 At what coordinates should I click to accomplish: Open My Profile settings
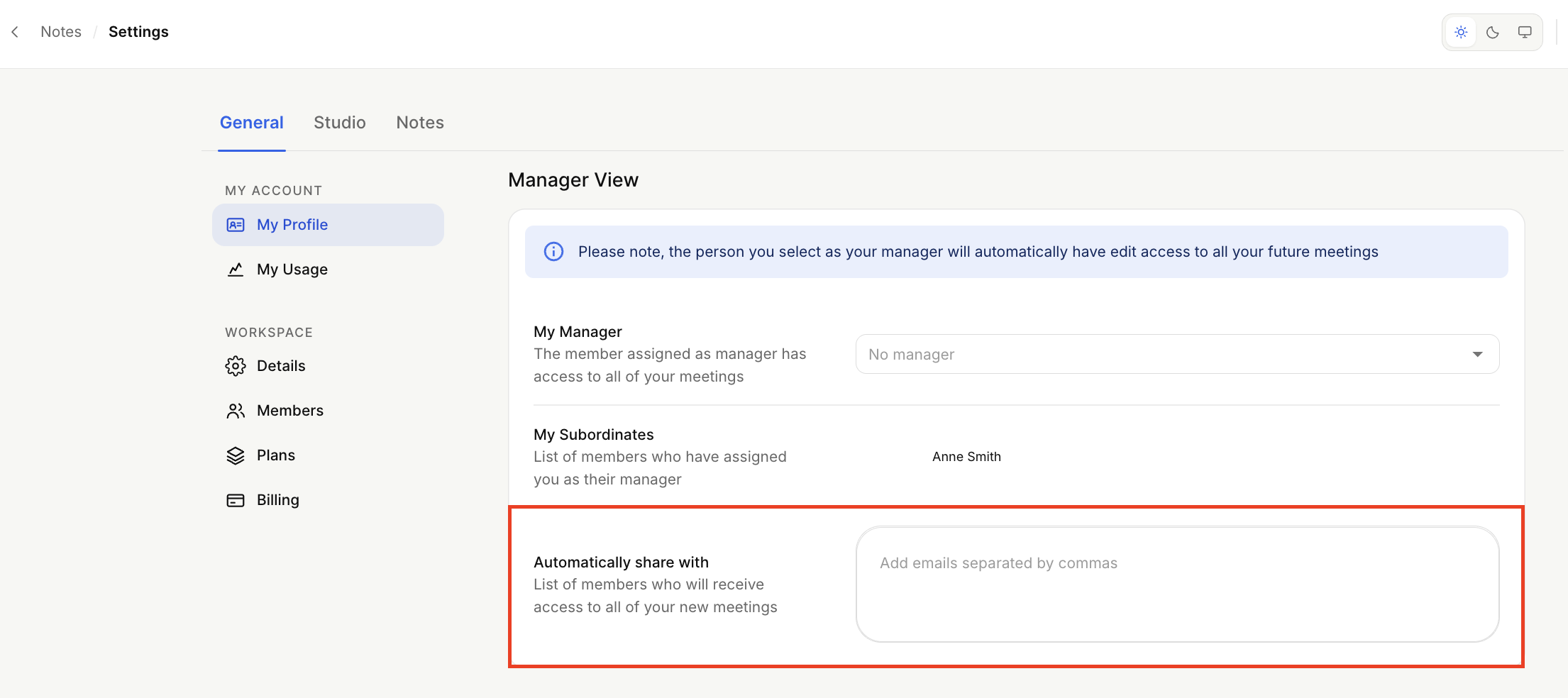(x=328, y=225)
